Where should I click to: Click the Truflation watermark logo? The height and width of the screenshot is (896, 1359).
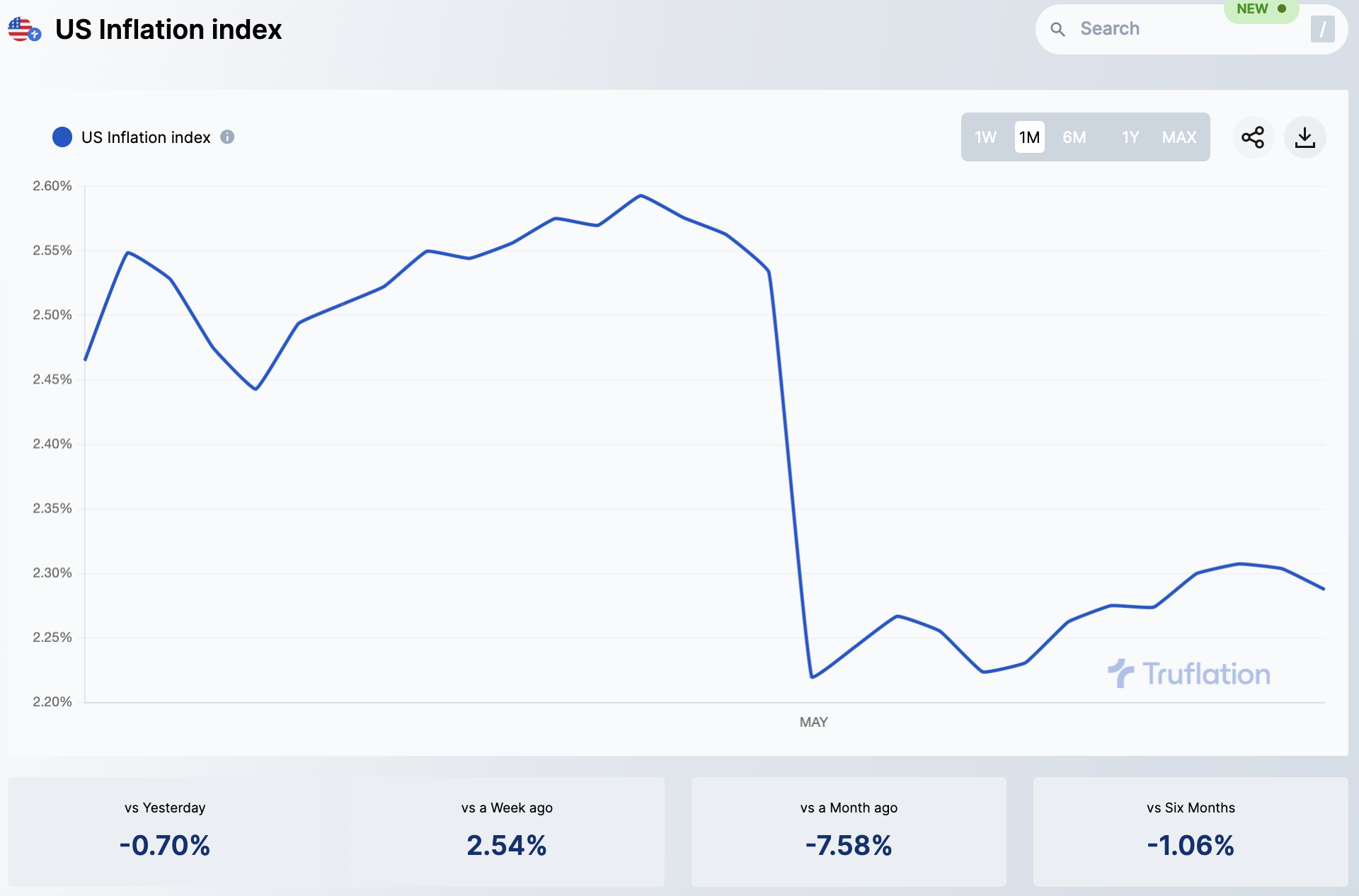(x=1189, y=674)
